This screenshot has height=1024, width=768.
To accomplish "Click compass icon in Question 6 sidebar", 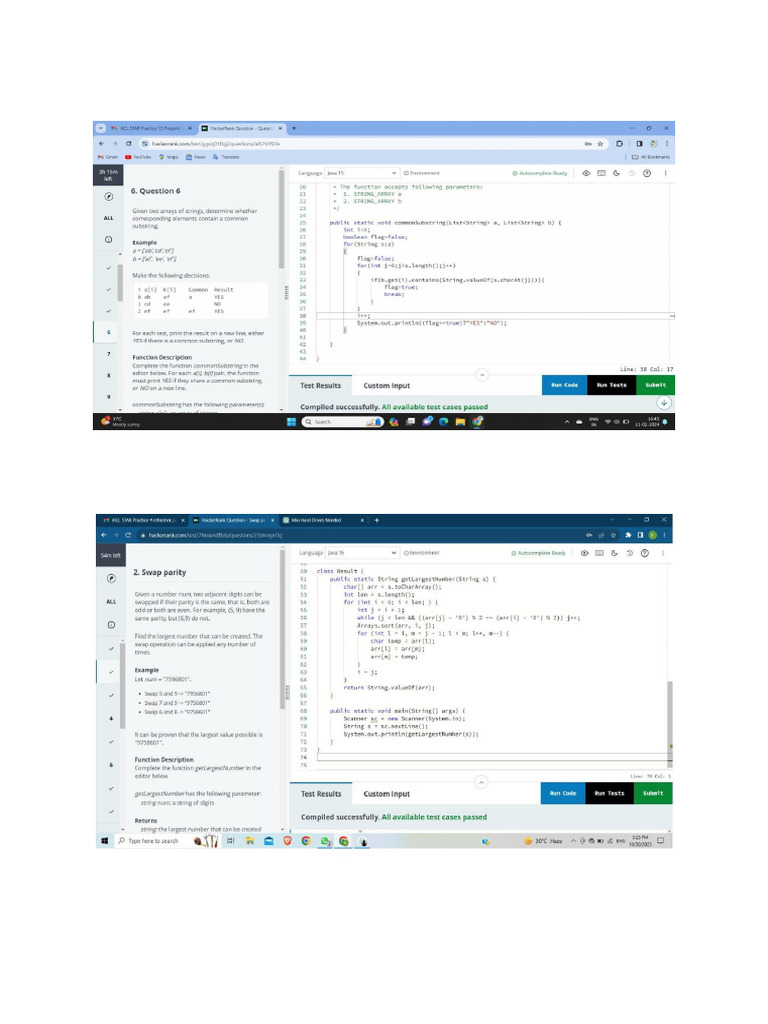I will pos(108,197).
